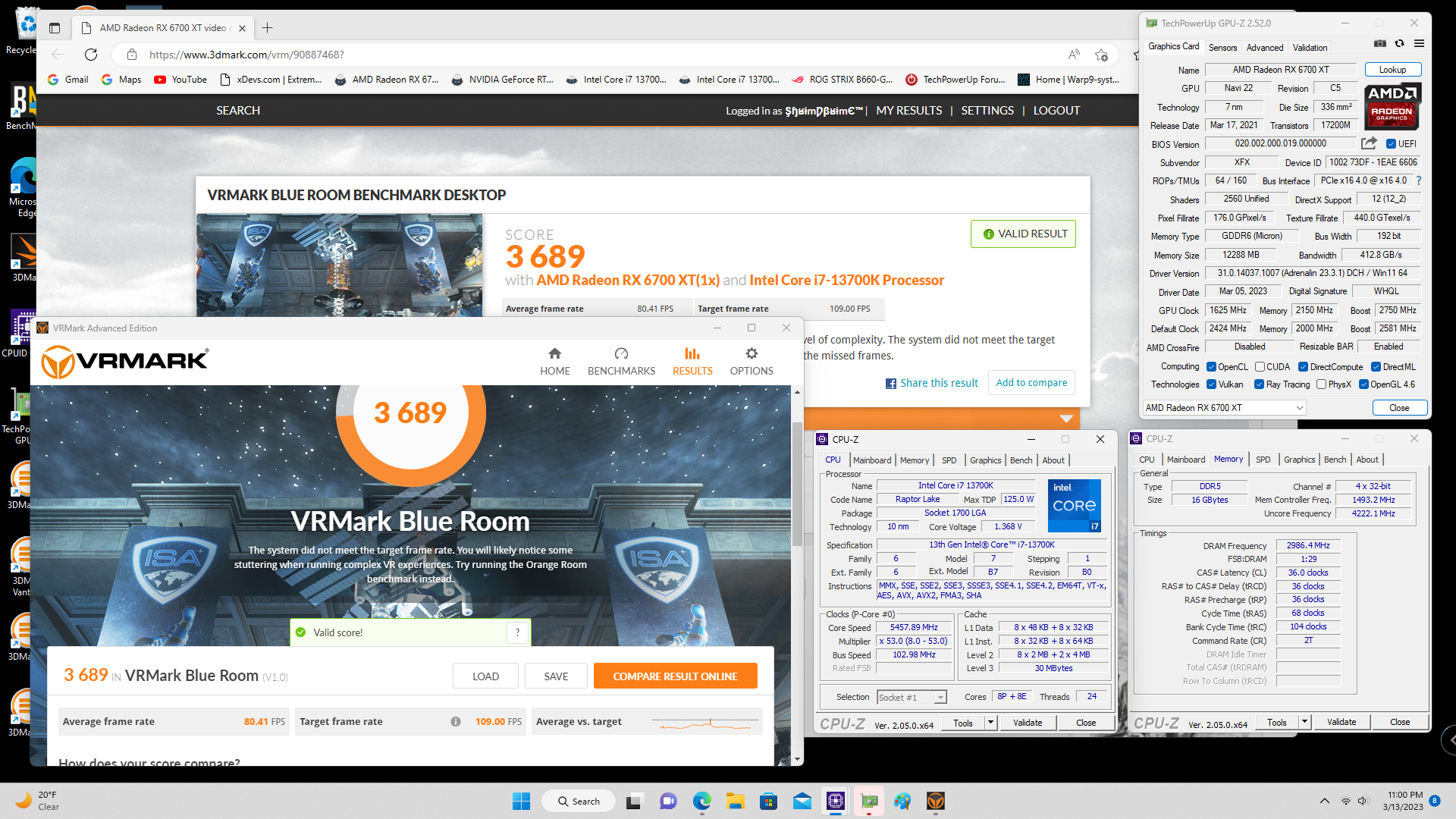Click bus interface question mark in GPU-Z
Image resolution: width=1456 pixels, height=819 pixels.
[x=1419, y=180]
